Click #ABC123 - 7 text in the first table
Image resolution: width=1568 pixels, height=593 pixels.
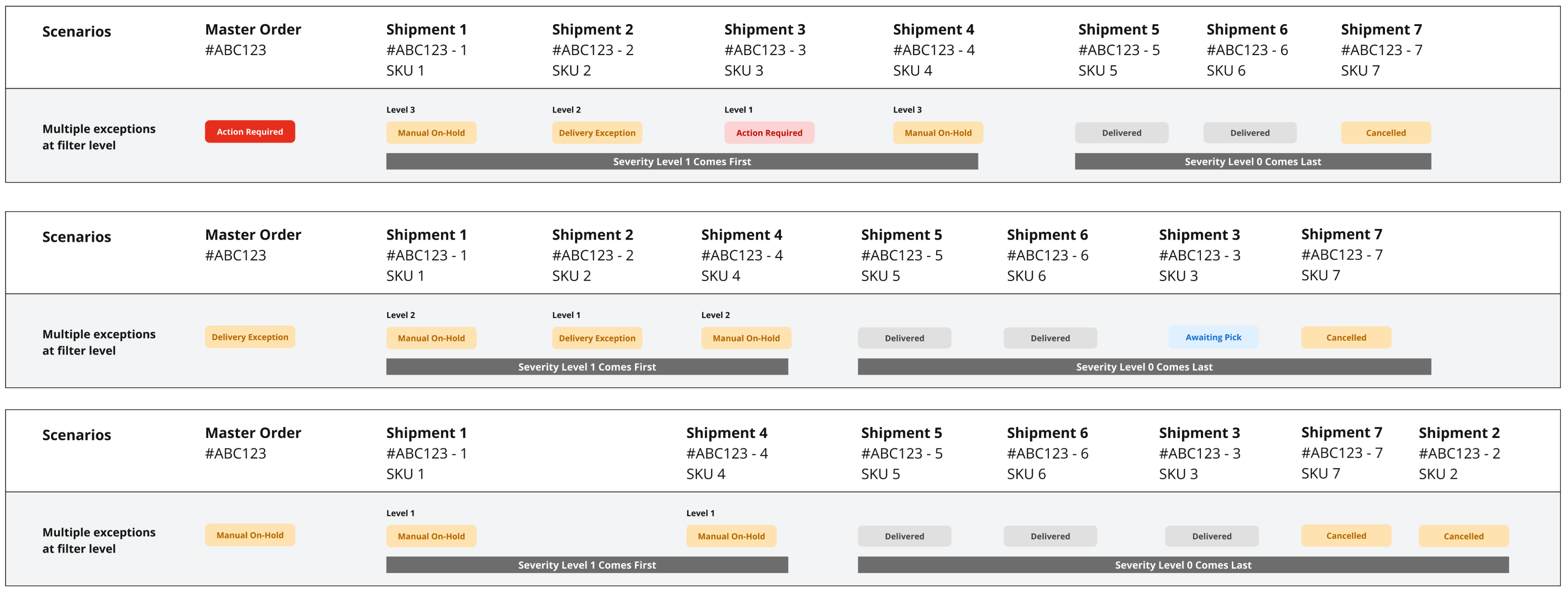1381,50
